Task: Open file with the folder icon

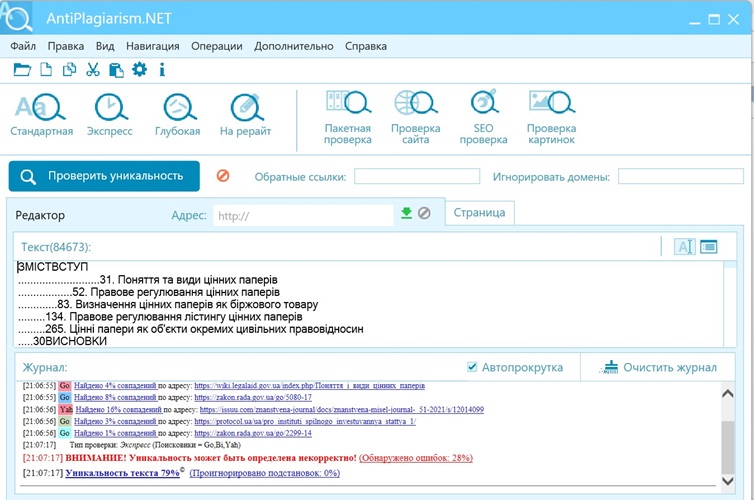Action: (22, 70)
